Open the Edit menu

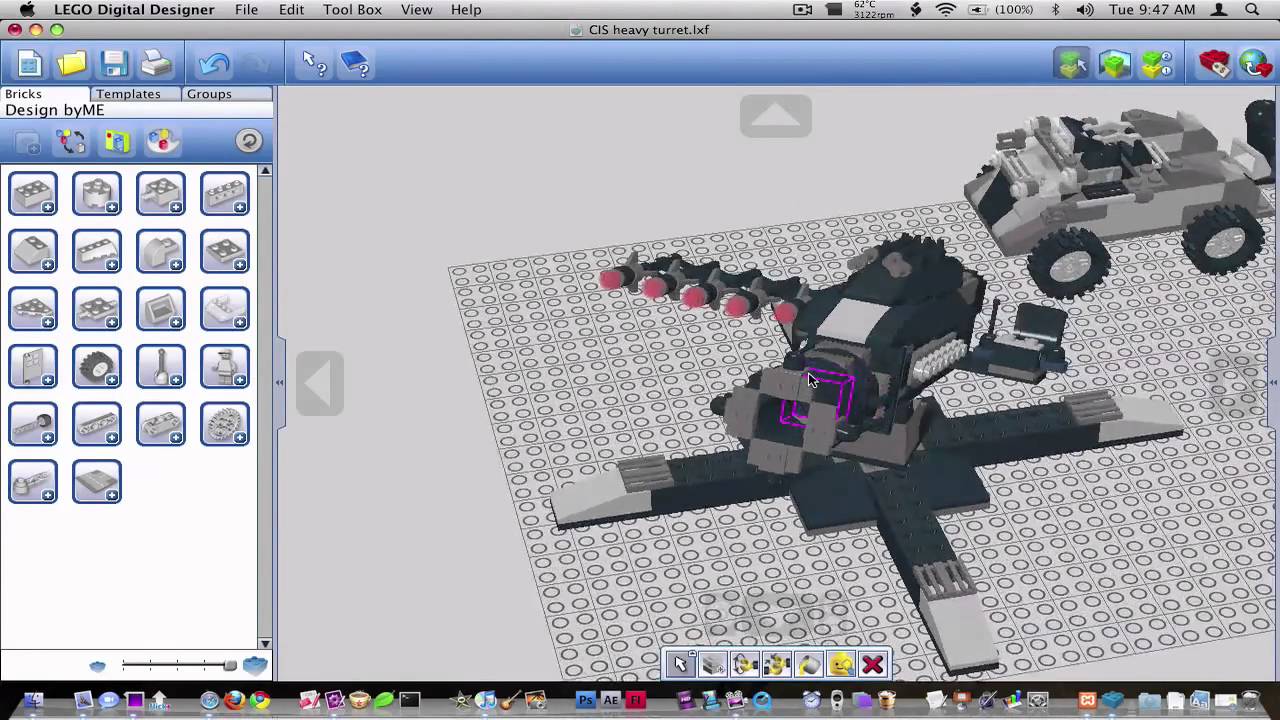(291, 9)
